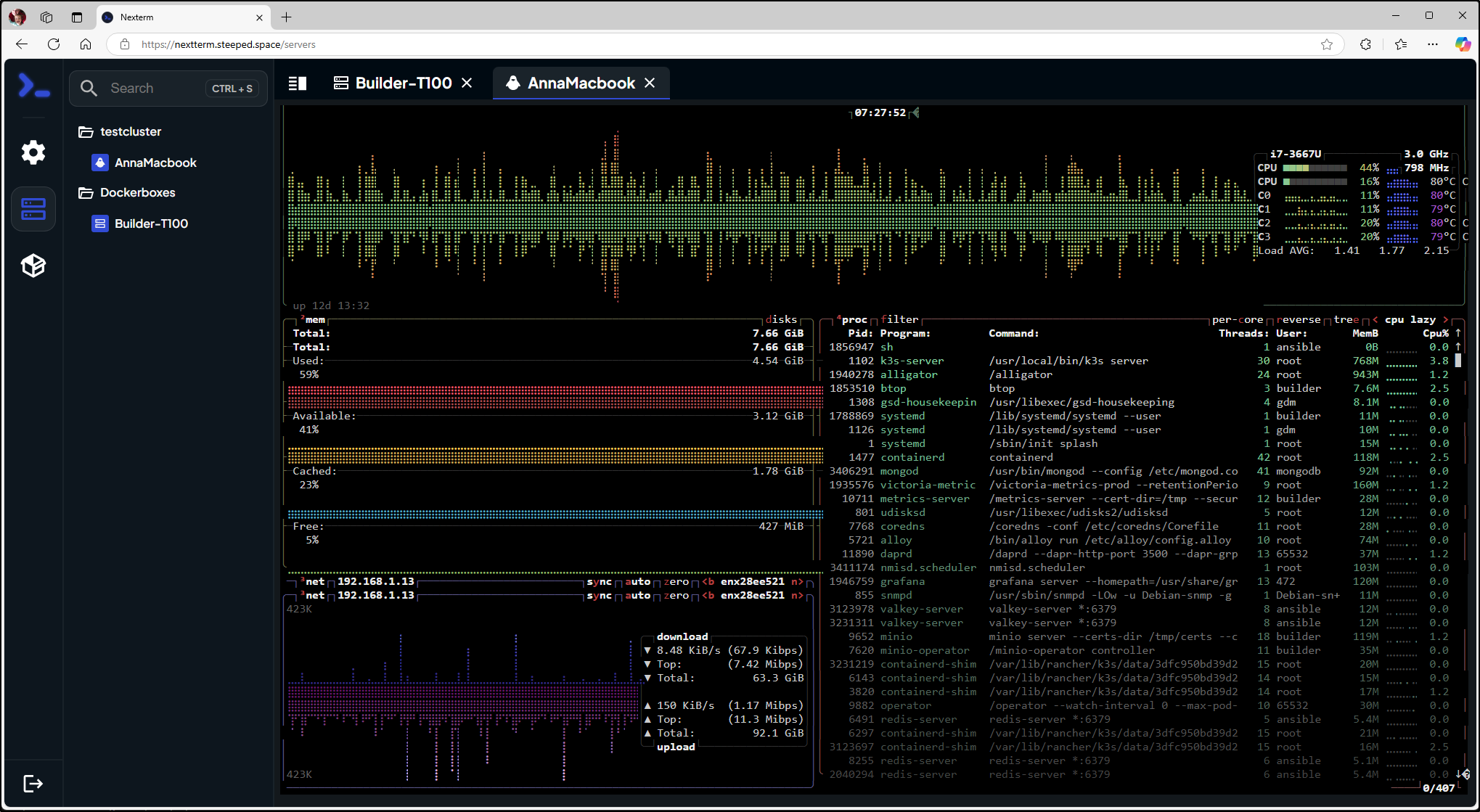The image size is (1480, 812).
Task: Click the MemB column header
Action: (1365, 333)
